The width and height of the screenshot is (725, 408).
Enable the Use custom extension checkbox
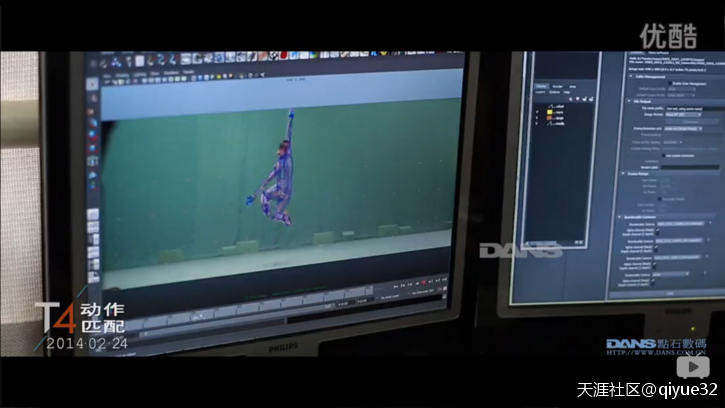(x=662, y=155)
